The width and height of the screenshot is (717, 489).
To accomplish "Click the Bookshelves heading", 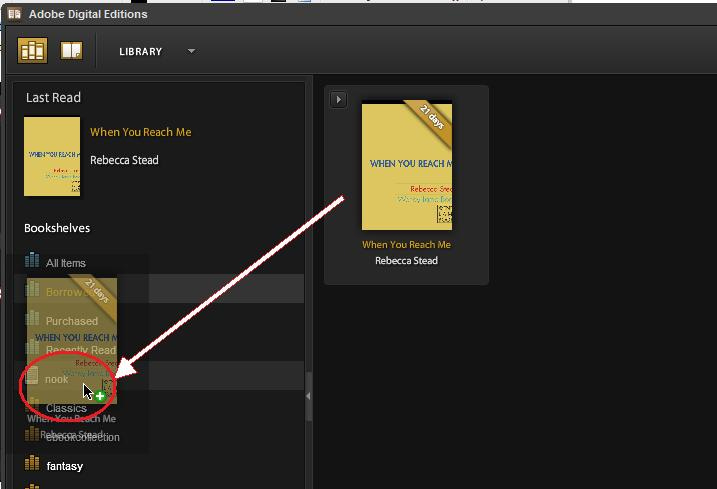I will 57,228.
